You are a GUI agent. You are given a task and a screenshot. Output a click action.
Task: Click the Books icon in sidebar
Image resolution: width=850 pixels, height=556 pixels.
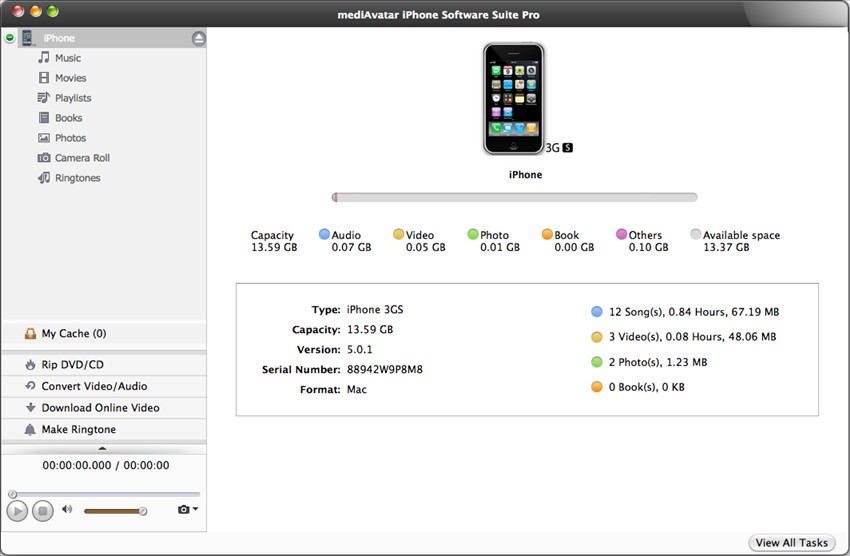pyautogui.click(x=44, y=118)
